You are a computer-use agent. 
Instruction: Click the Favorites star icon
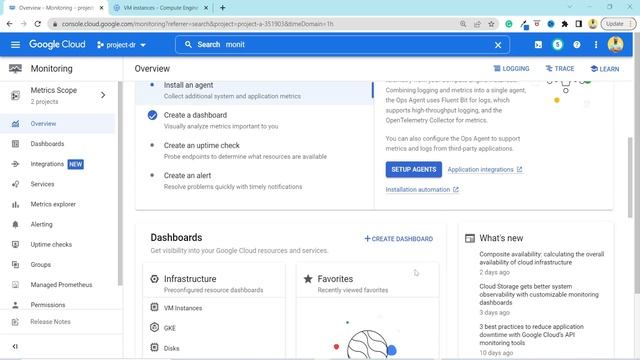[x=308, y=279]
